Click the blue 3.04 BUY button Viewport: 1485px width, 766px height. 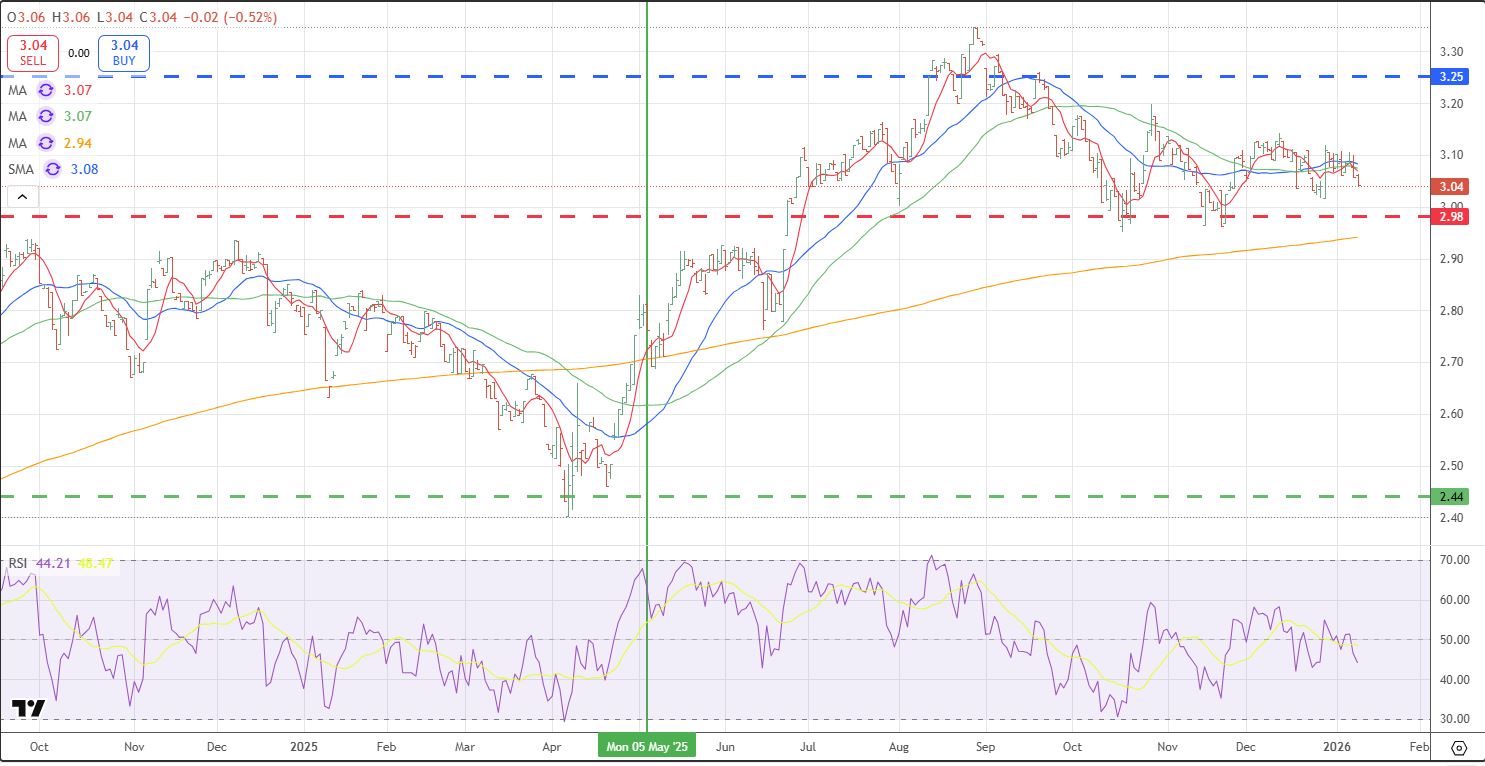[124, 53]
